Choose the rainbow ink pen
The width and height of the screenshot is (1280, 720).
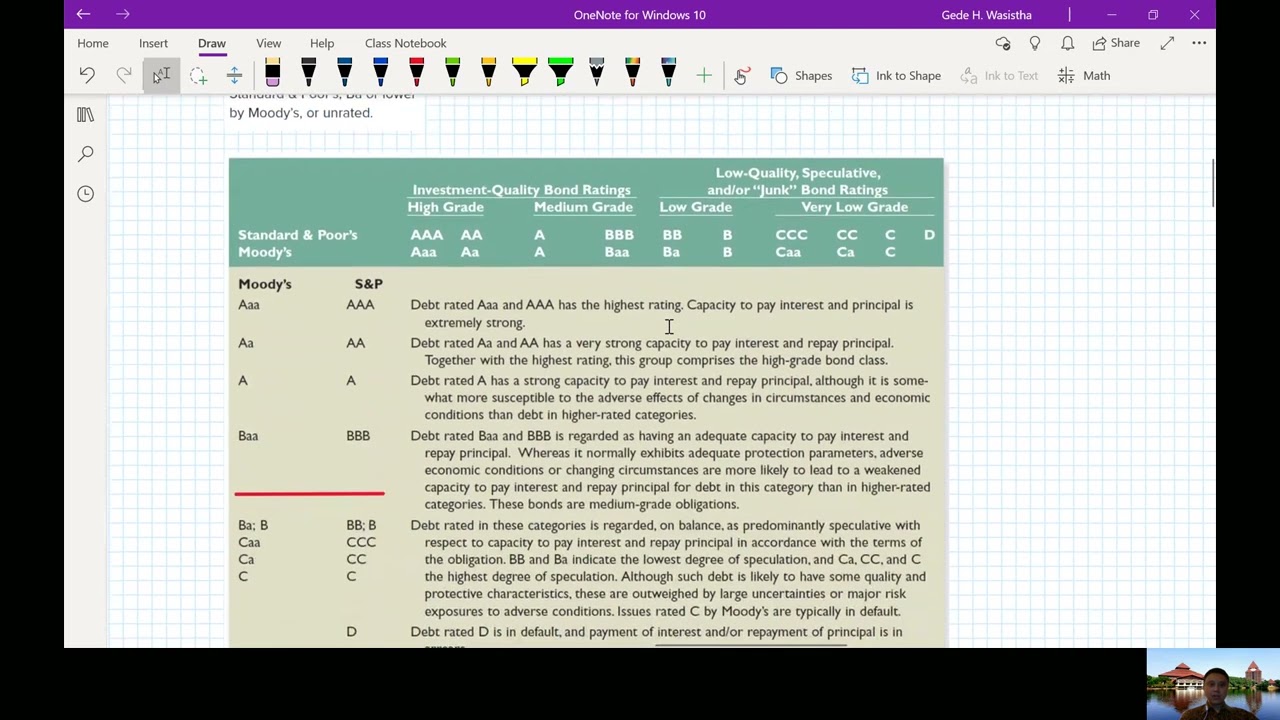pos(632,73)
